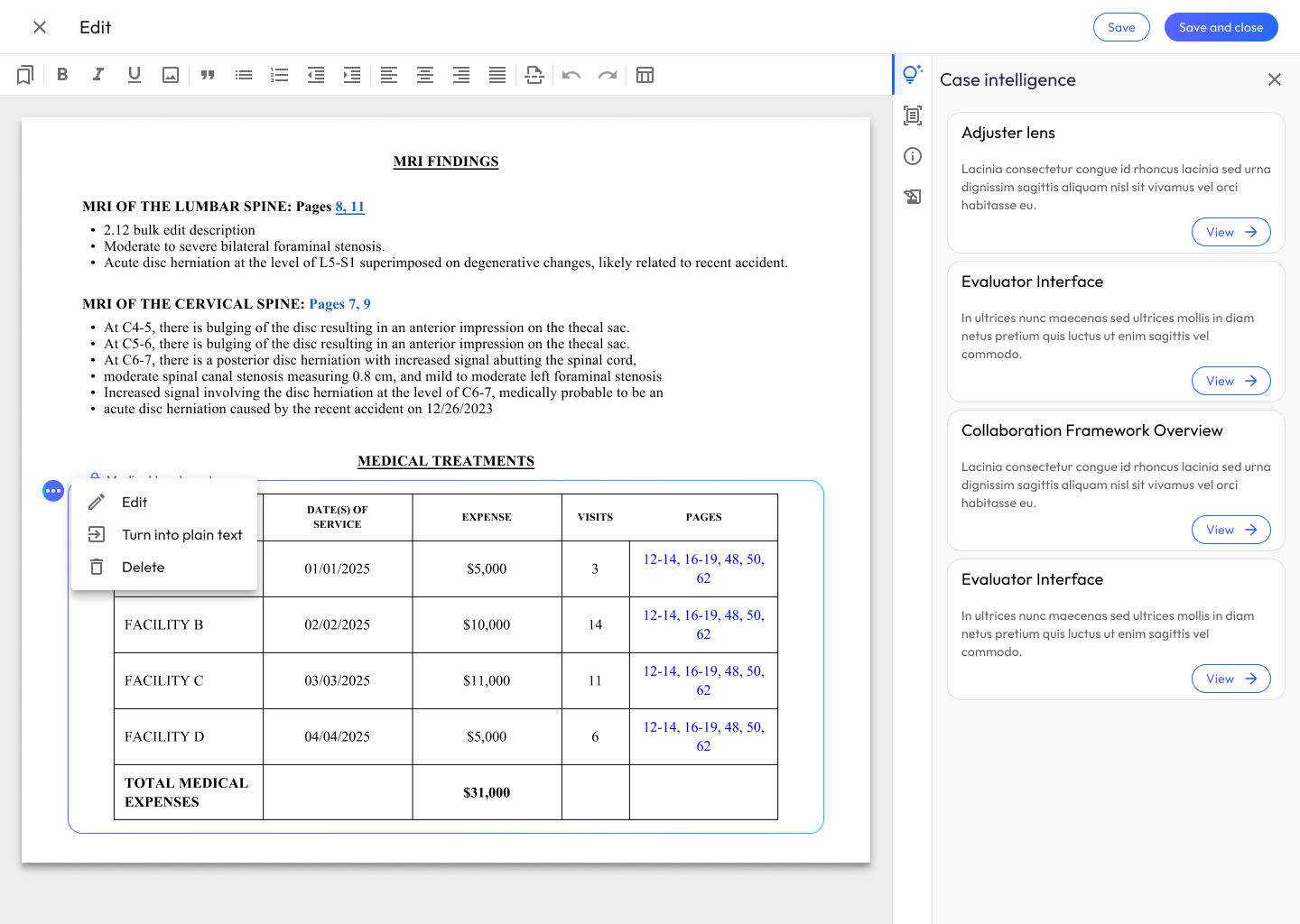Click Save and close
The height and width of the screenshot is (924, 1300).
point(1221,27)
